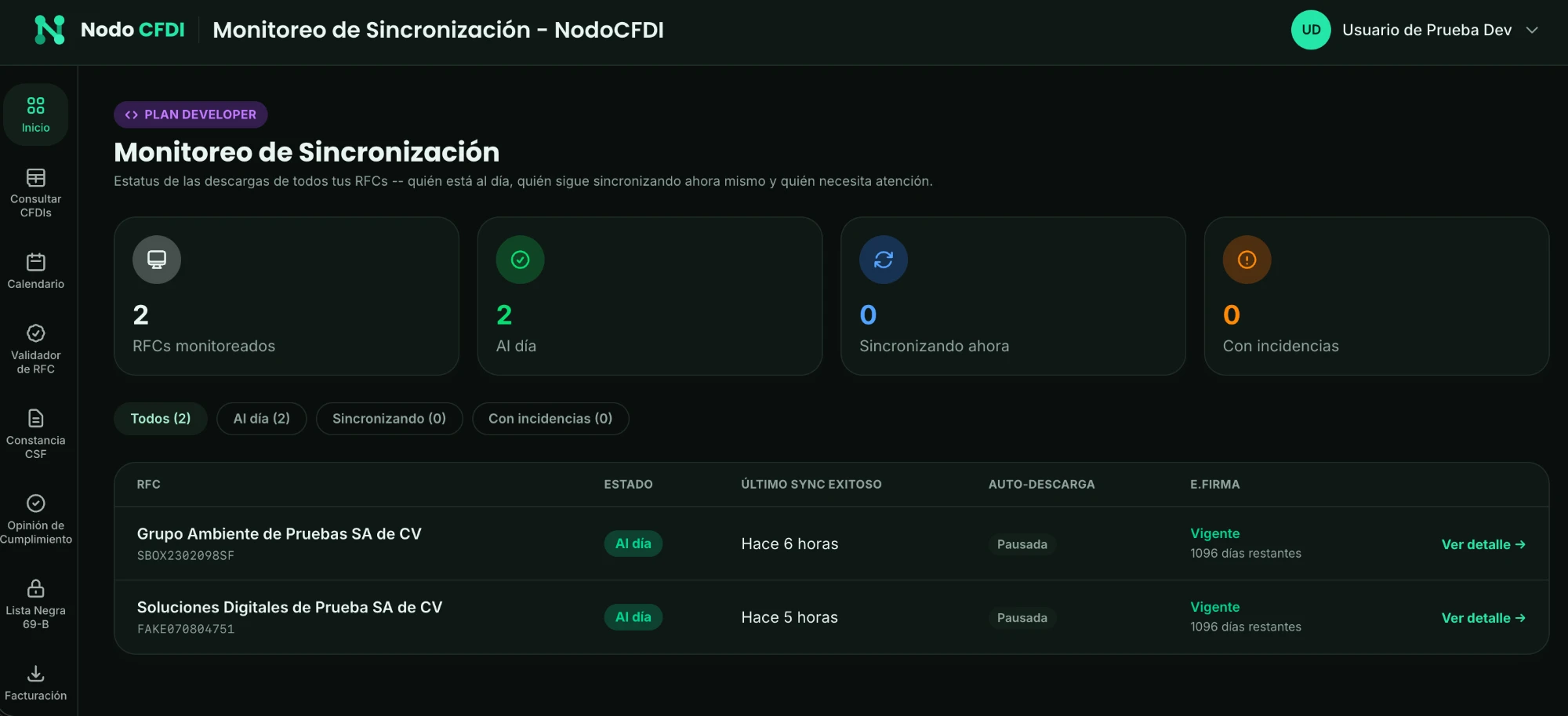Screen dimensions: 1568x716
Task: Open the Constancia CSF sidebar item
Action: [35, 434]
